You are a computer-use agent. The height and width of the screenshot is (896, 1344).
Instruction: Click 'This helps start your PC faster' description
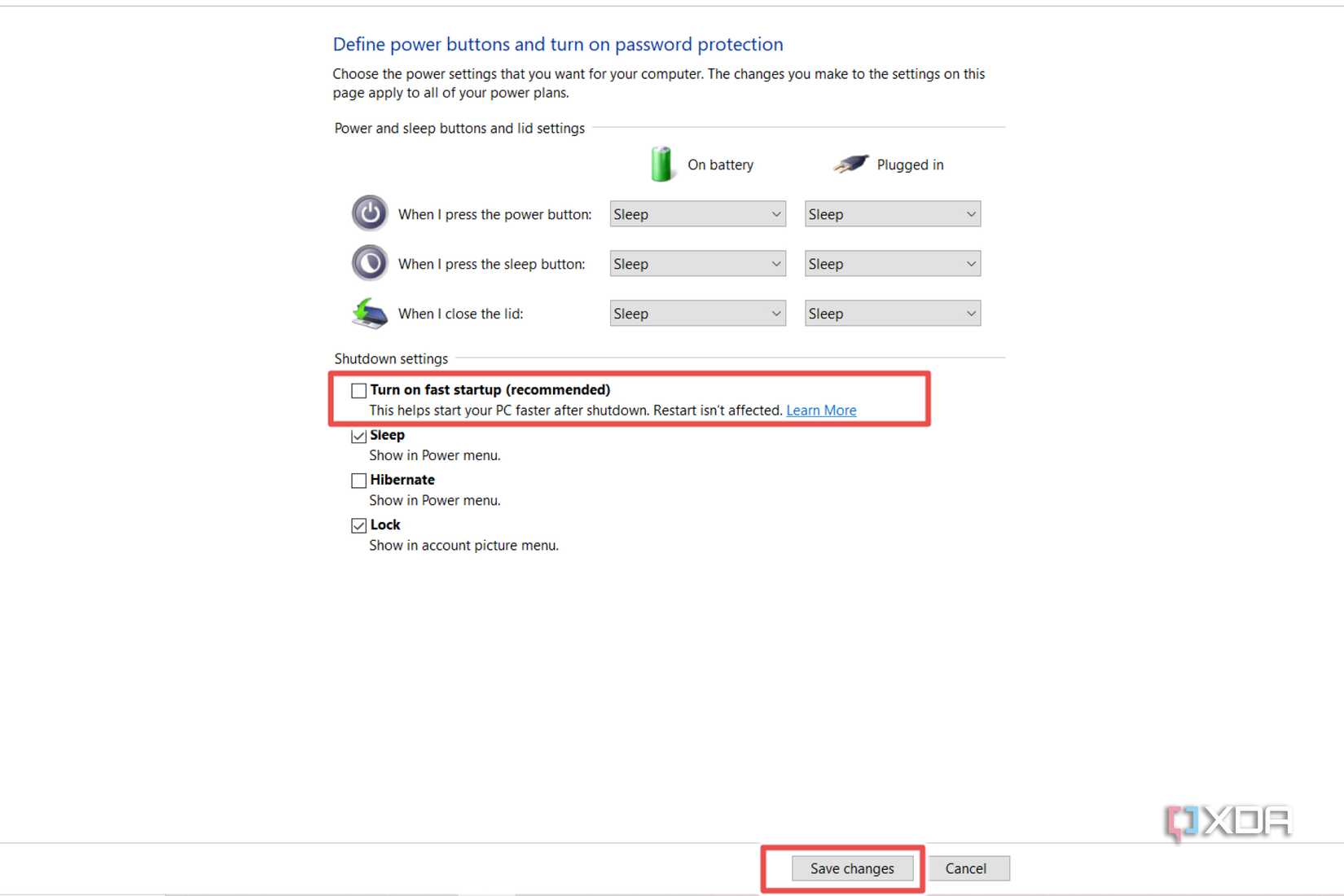coord(576,411)
